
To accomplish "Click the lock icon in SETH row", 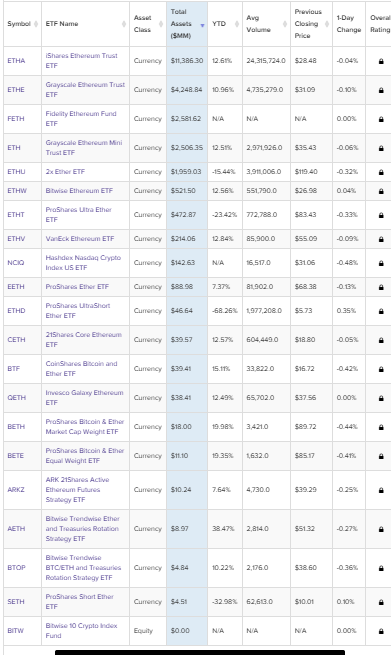I will [381, 602].
